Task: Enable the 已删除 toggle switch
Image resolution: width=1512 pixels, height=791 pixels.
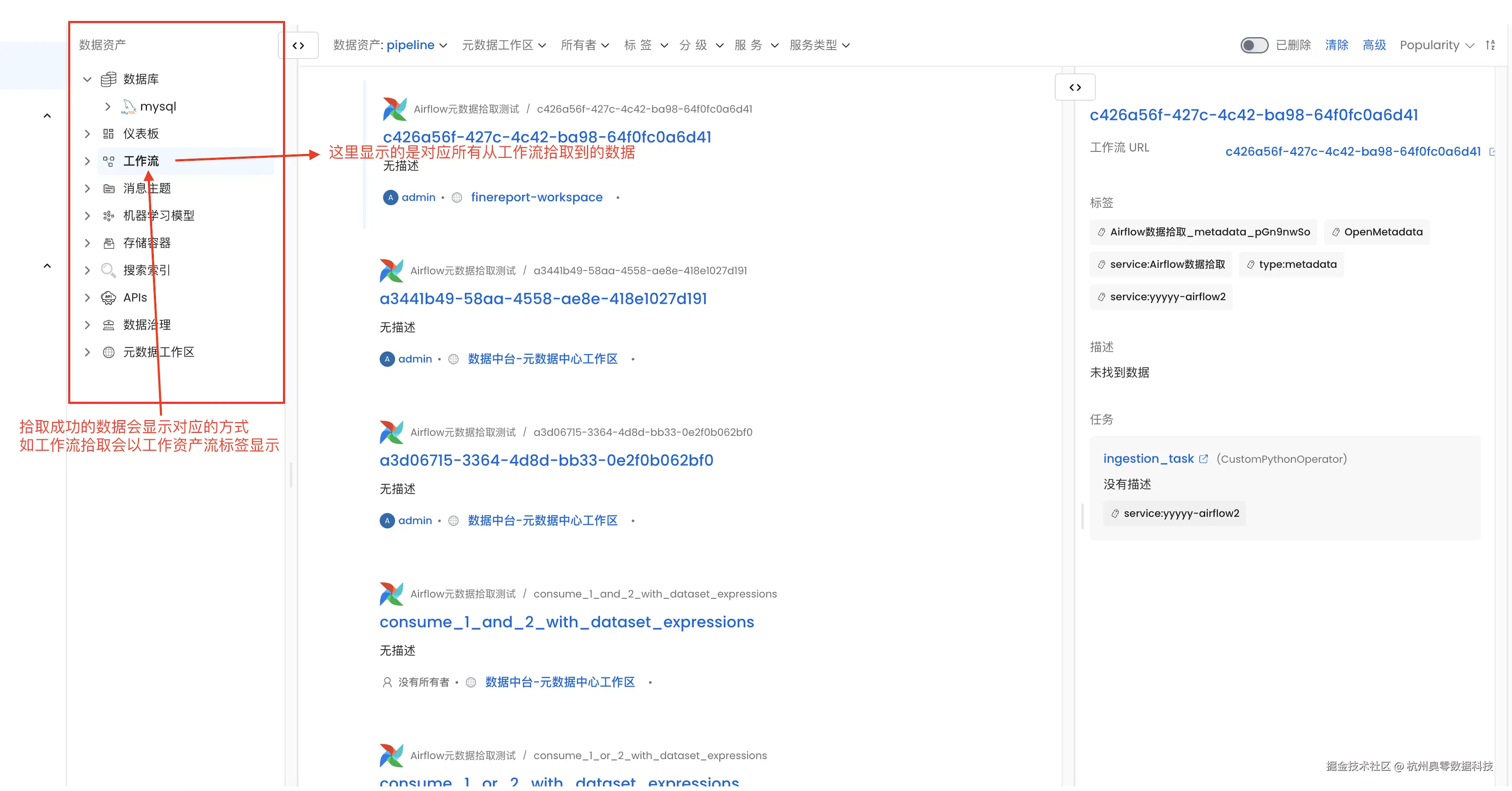Action: click(x=1254, y=45)
